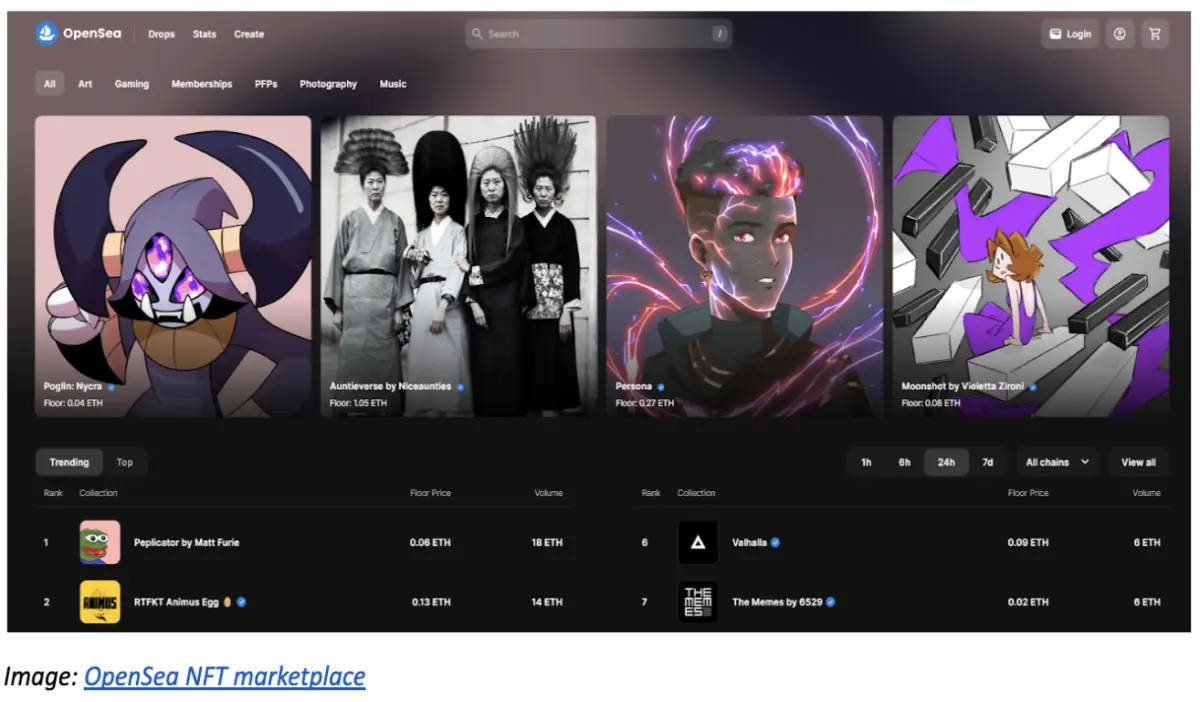
Task: Click Floor: 0.27 ETH on Persona card
Action: click(x=645, y=403)
